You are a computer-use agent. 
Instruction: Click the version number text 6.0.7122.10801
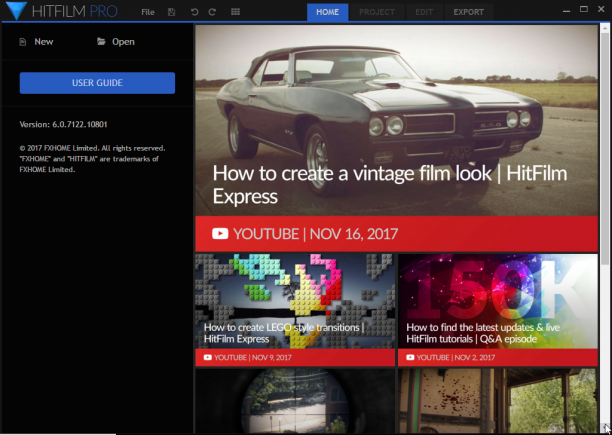coord(80,124)
